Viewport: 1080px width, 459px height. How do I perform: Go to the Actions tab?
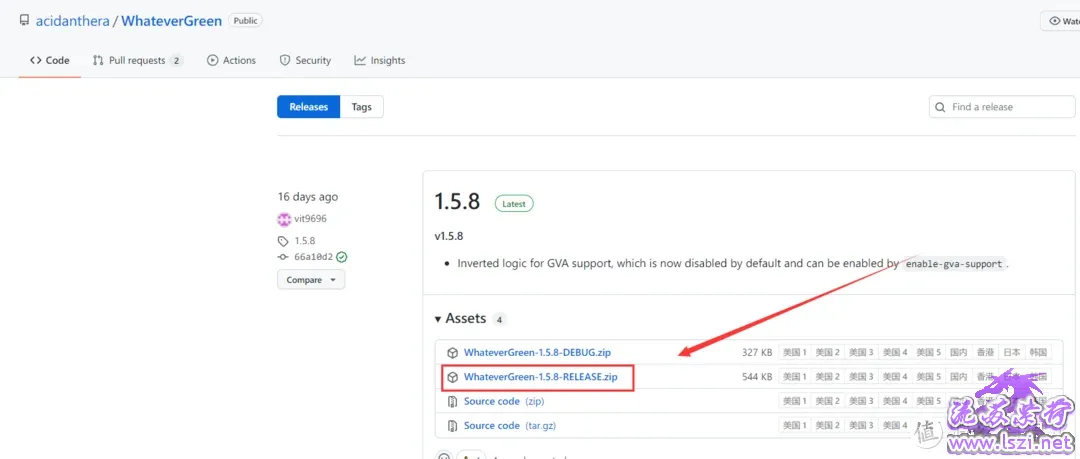[x=231, y=61]
